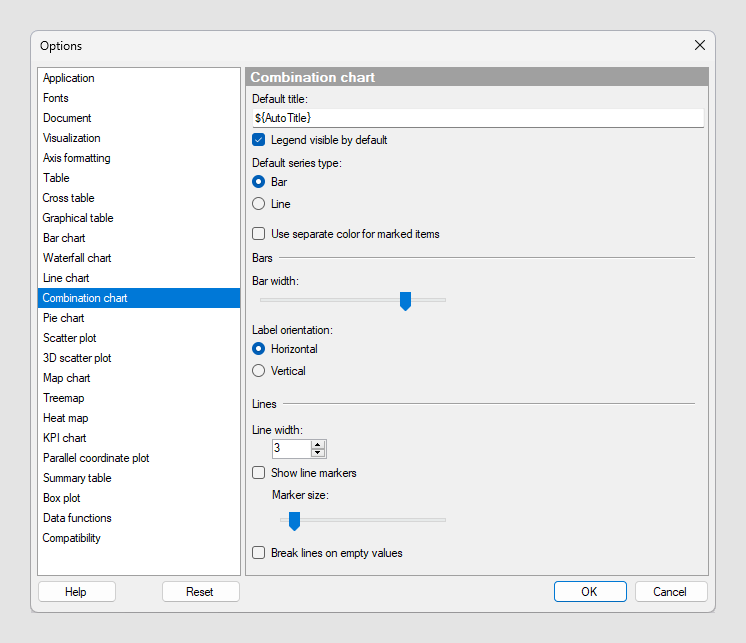
Task: Select the Bar series type radio button
Action: coord(258,182)
